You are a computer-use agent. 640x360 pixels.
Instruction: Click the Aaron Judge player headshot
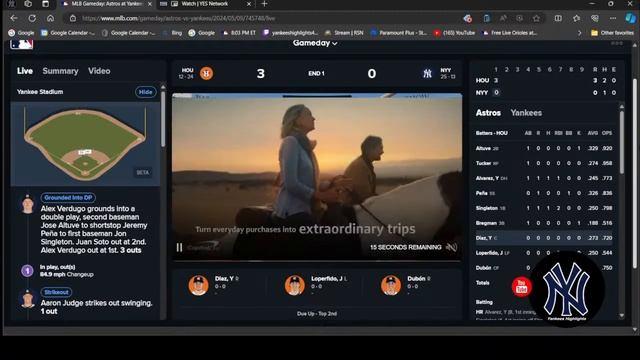(x=28, y=299)
